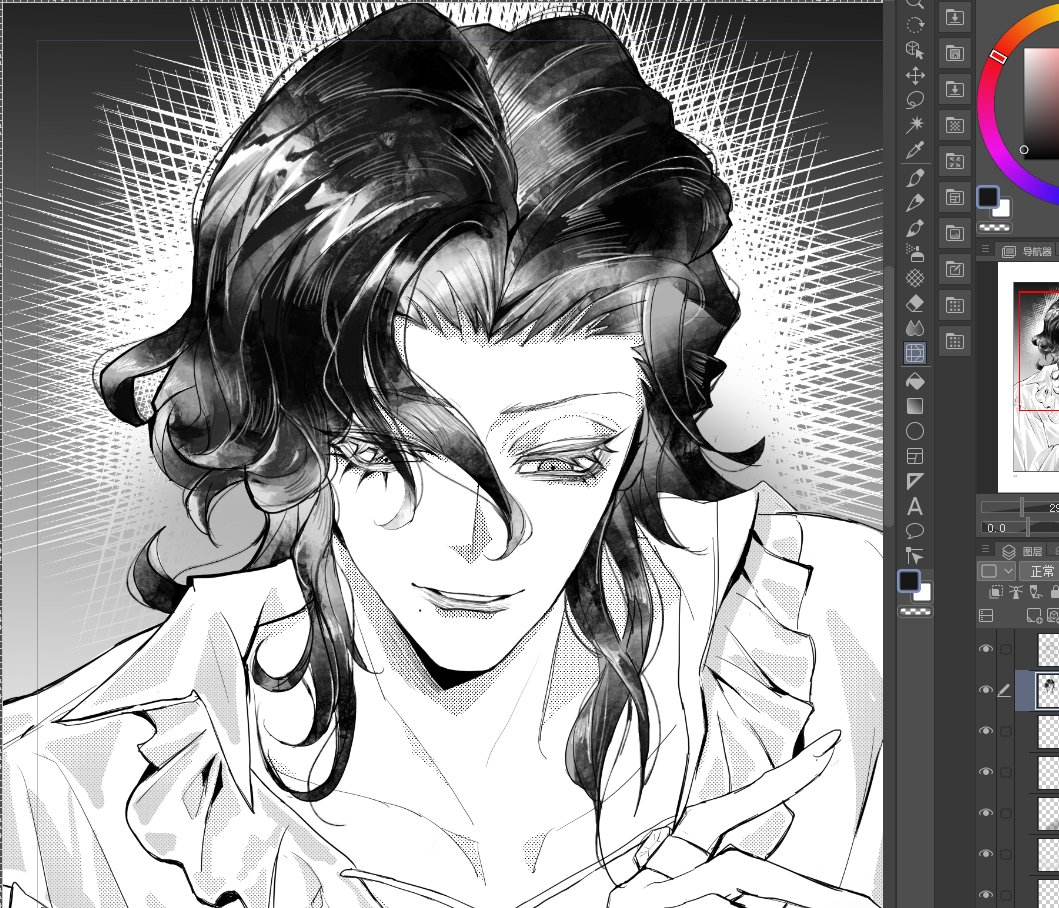The image size is (1059, 908).
Task: Hide the layer just below the selected layer
Action: pos(986,731)
